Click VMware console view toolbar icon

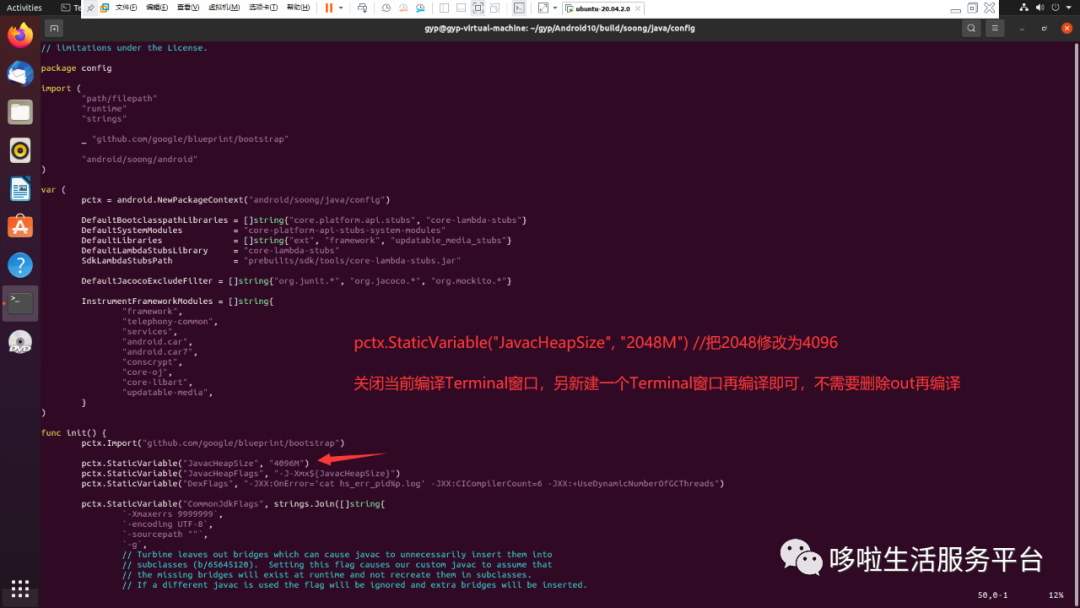[x=519, y=8]
